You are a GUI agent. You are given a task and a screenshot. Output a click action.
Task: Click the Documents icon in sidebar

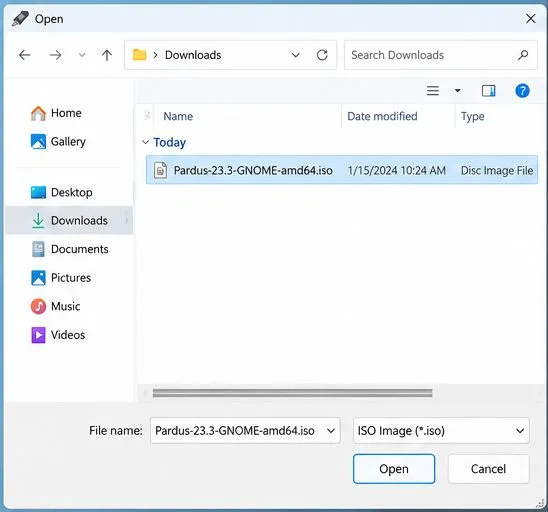(38, 249)
